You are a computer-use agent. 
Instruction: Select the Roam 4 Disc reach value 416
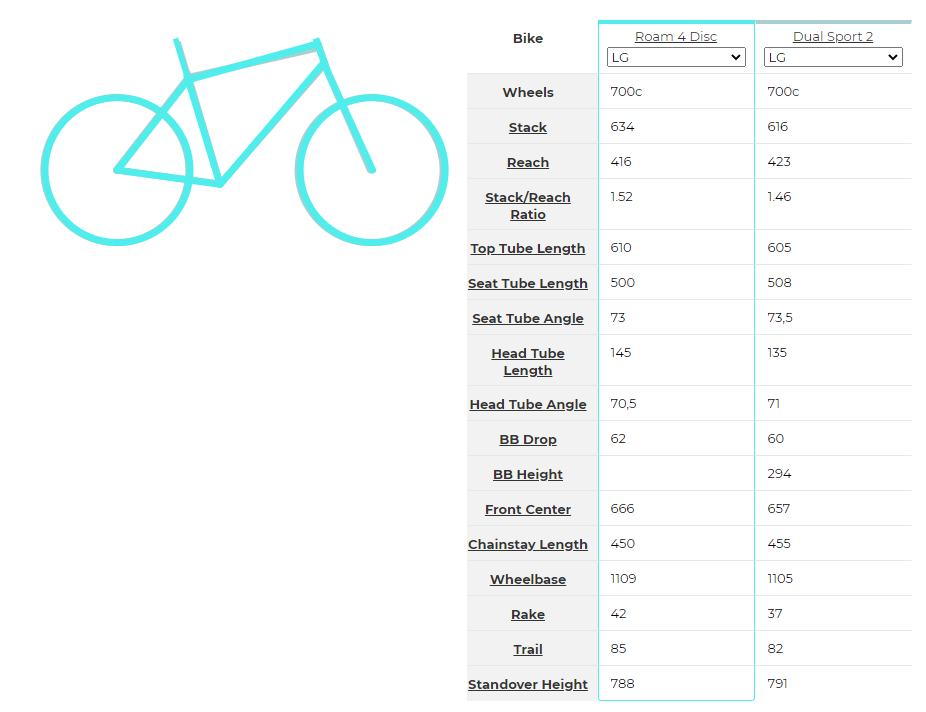621,162
